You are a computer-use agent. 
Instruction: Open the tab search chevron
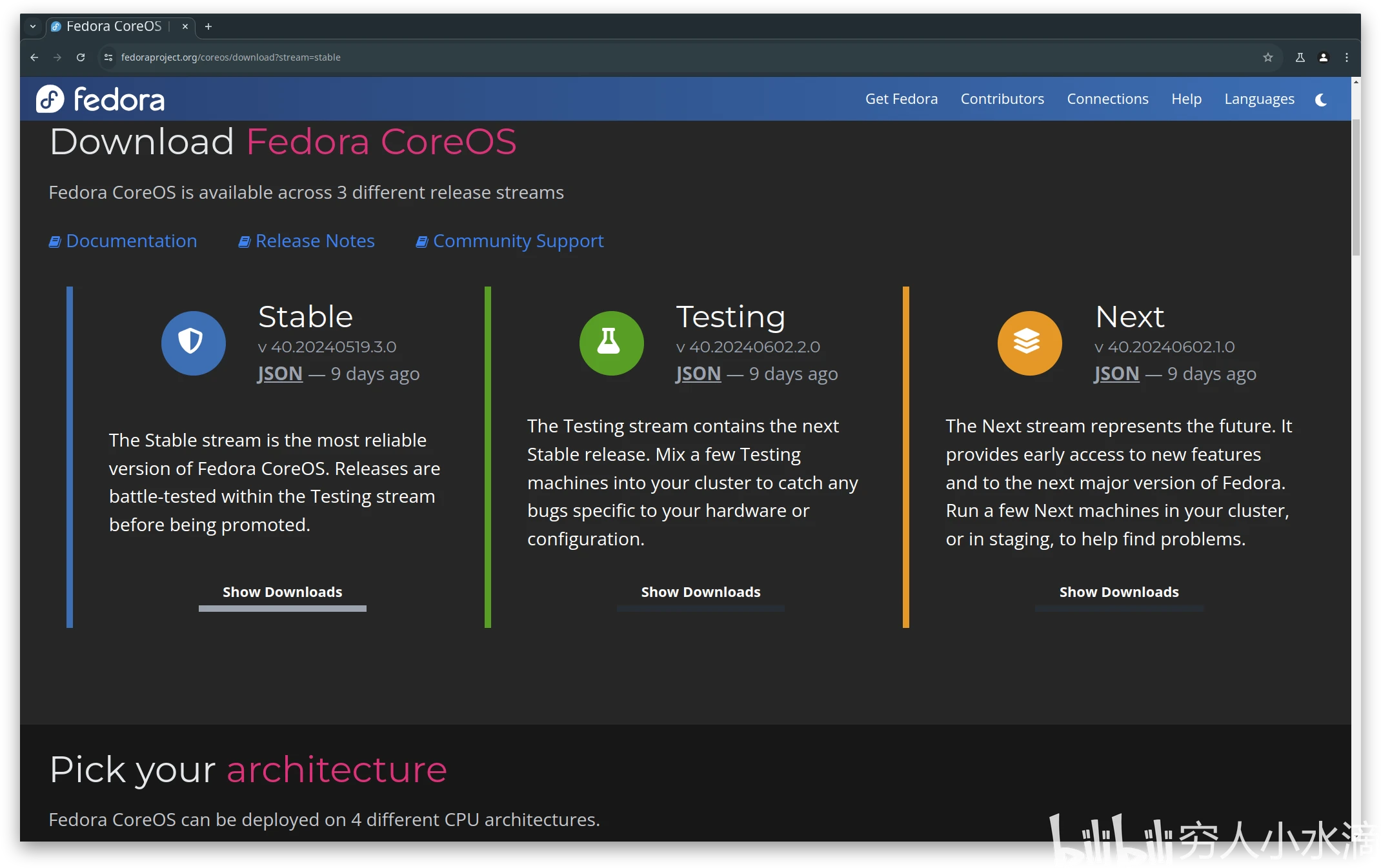point(32,26)
